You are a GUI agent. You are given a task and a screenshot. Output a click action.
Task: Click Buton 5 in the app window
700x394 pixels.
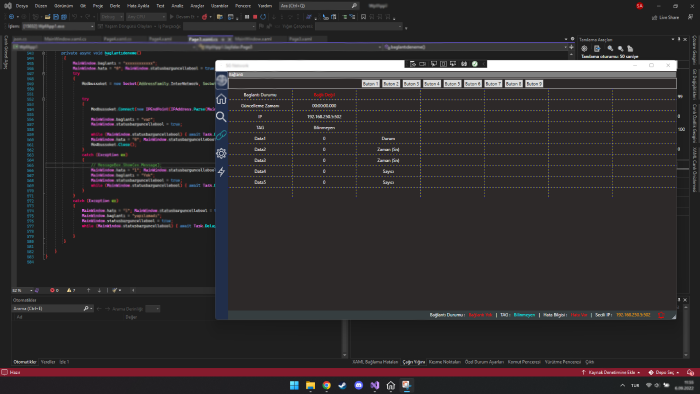coord(452,84)
